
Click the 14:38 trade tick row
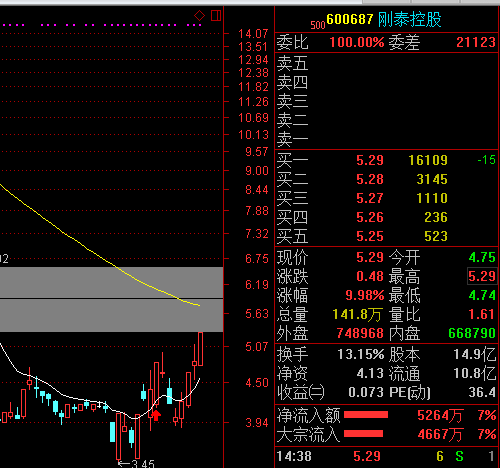(x=386, y=456)
